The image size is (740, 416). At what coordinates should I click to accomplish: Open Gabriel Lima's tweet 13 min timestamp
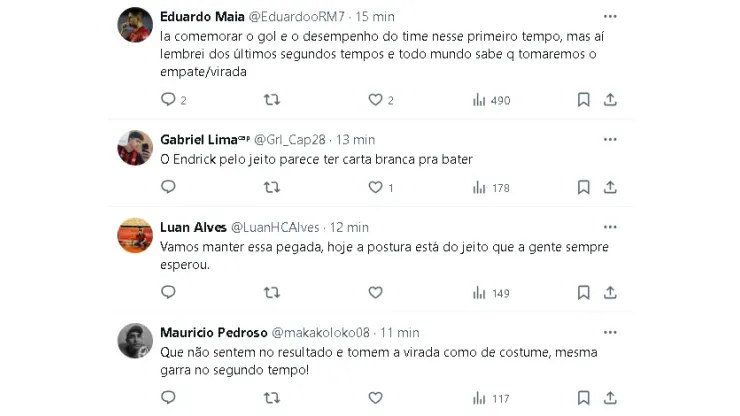click(355, 139)
